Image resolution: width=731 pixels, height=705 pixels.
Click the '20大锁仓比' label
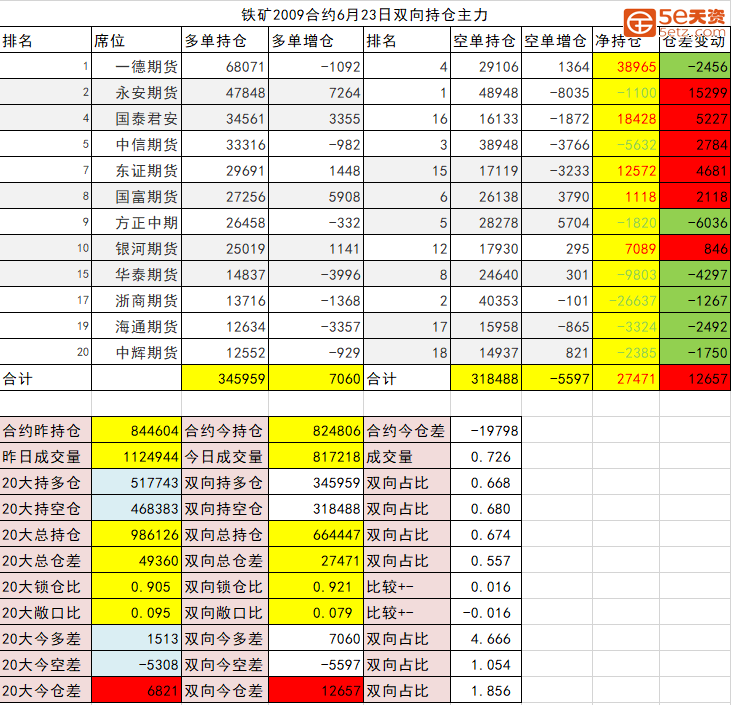[x=45, y=587]
